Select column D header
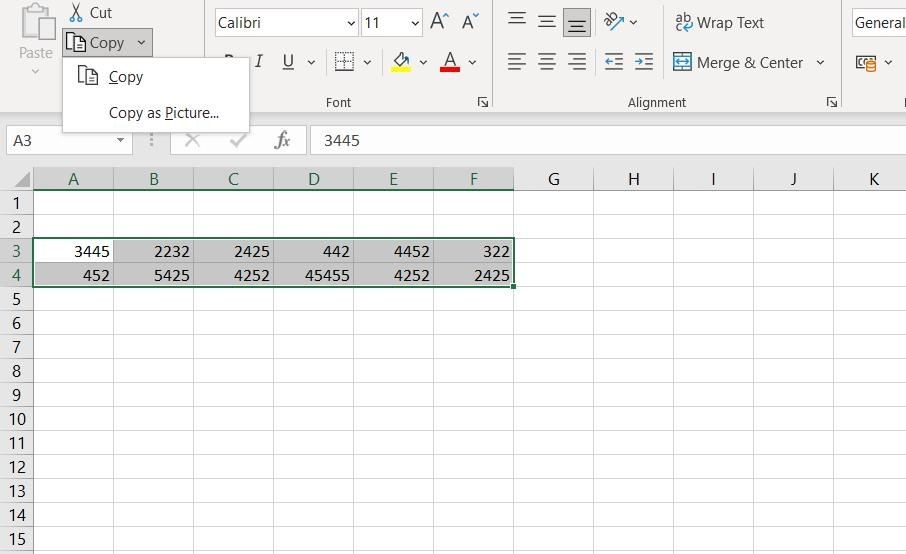 coord(313,179)
